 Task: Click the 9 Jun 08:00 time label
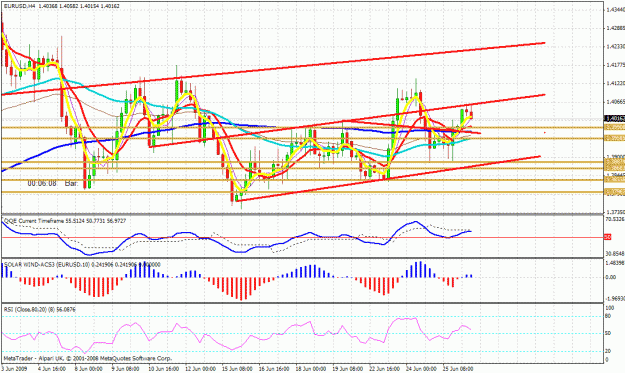tap(125, 369)
